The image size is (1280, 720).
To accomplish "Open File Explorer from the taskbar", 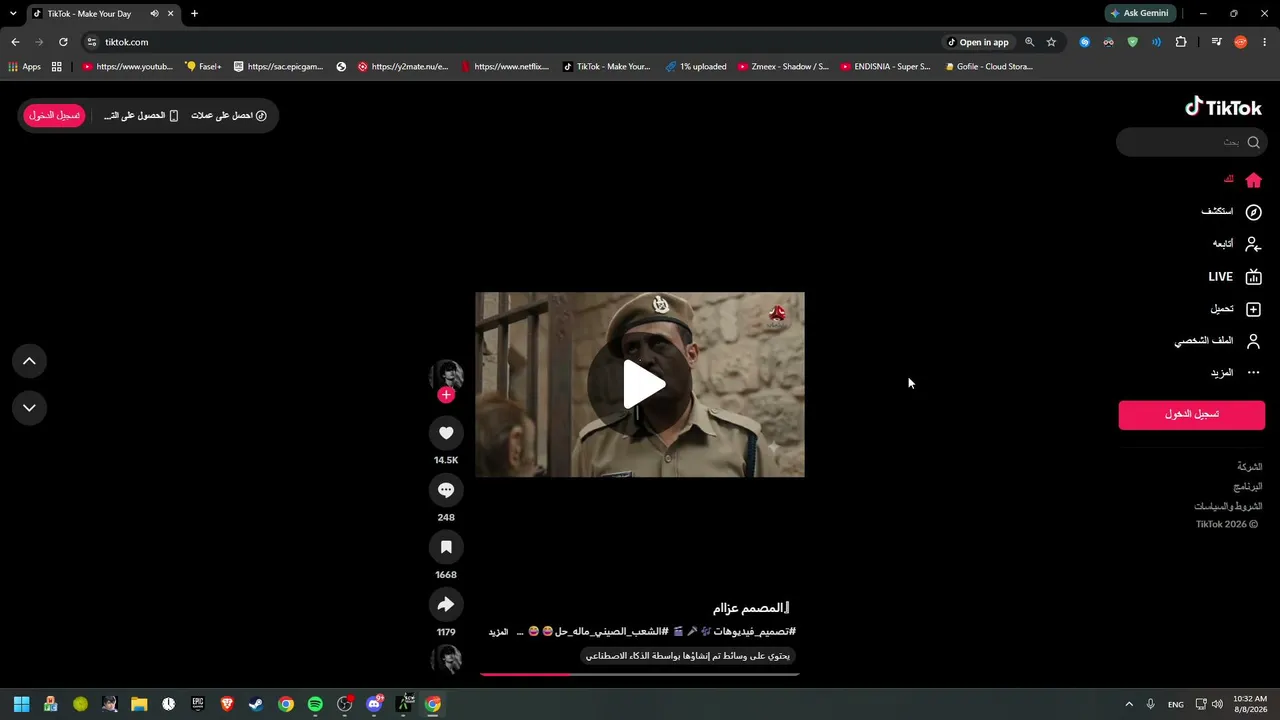I will pyautogui.click(x=139, y=704).
